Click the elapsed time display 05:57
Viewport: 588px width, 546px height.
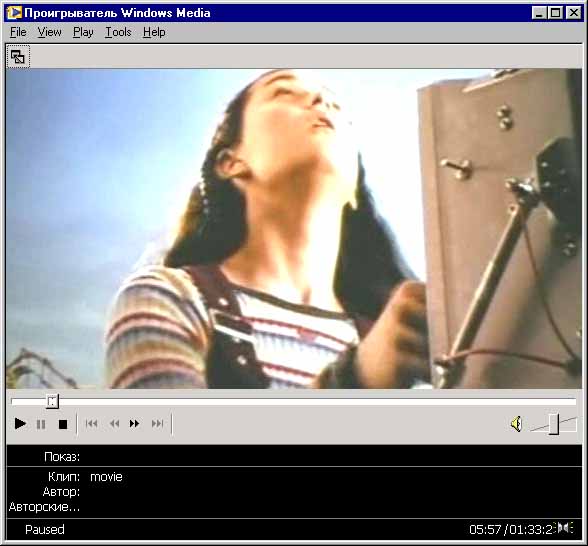pos(484,530)
